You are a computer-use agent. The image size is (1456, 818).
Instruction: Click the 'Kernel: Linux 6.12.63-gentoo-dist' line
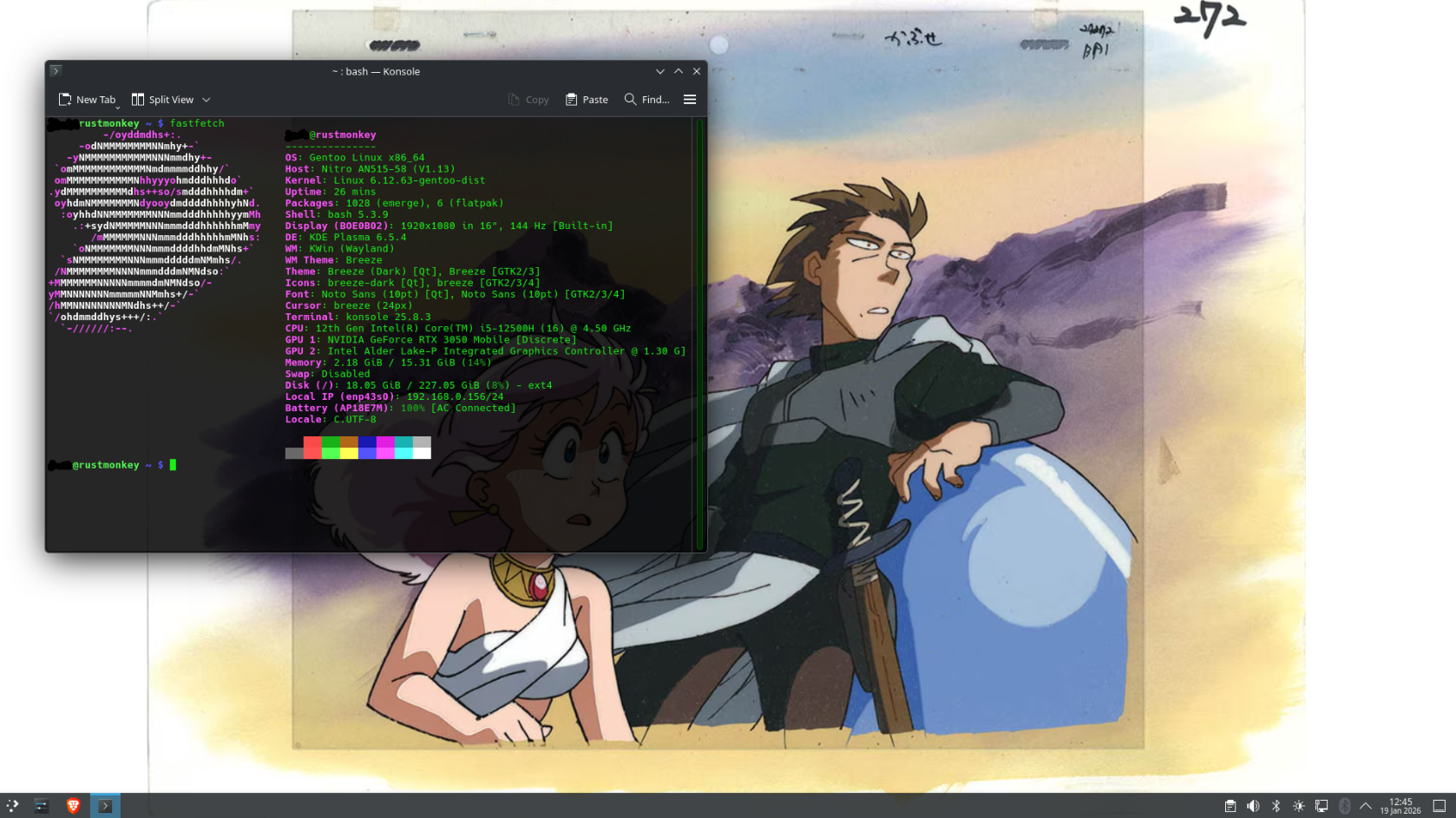[385, 180]
